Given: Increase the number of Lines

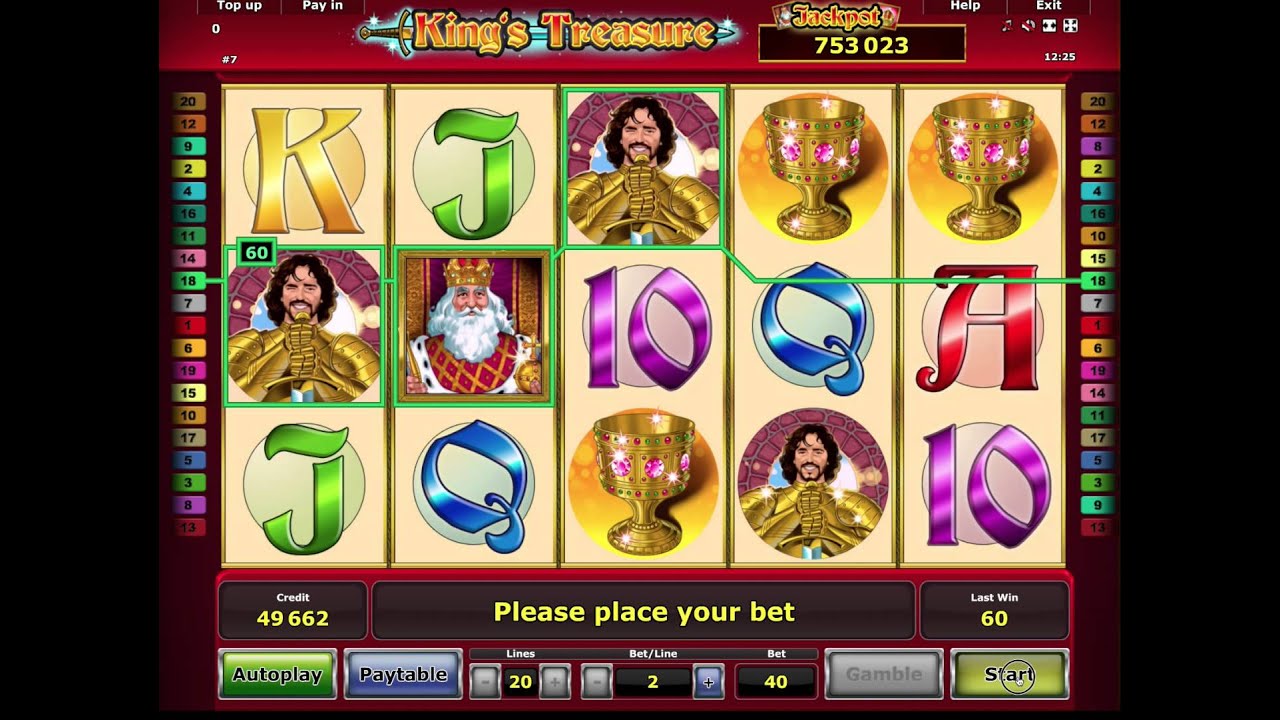Looking at the screenshot, I should [x=554, y=682].
